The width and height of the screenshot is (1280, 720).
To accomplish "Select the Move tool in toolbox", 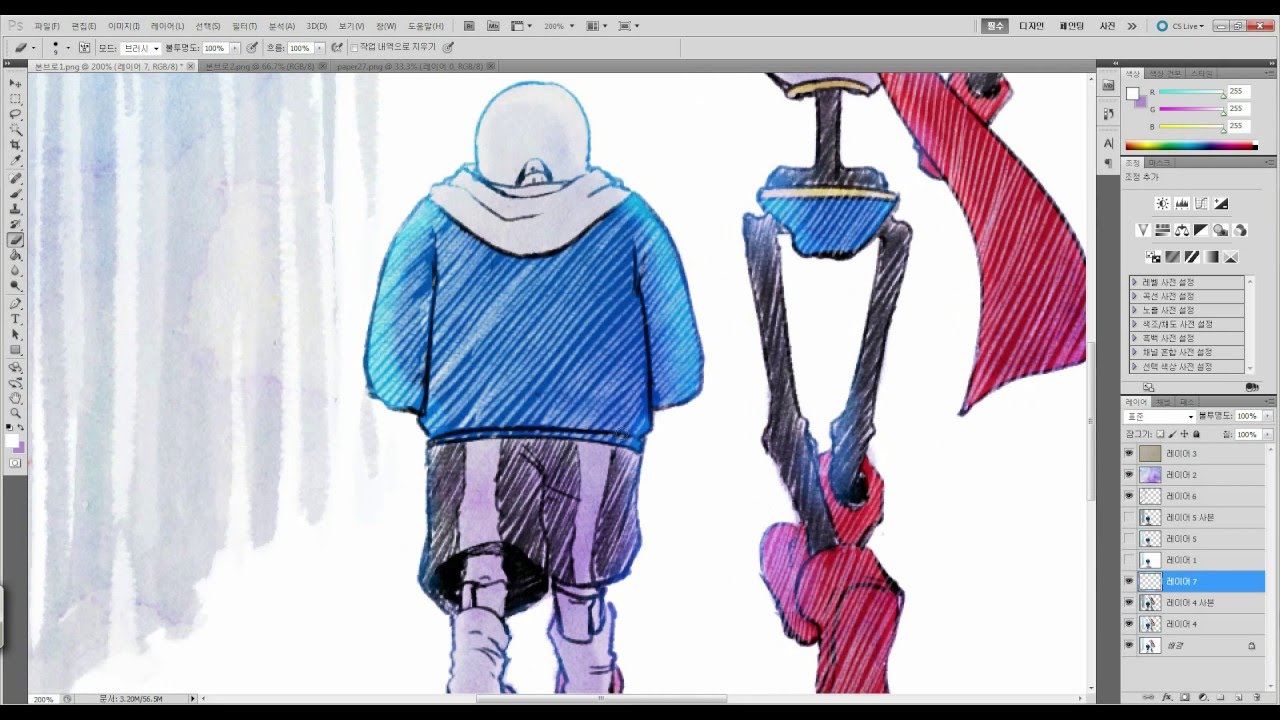I will (x=16, y=84).
